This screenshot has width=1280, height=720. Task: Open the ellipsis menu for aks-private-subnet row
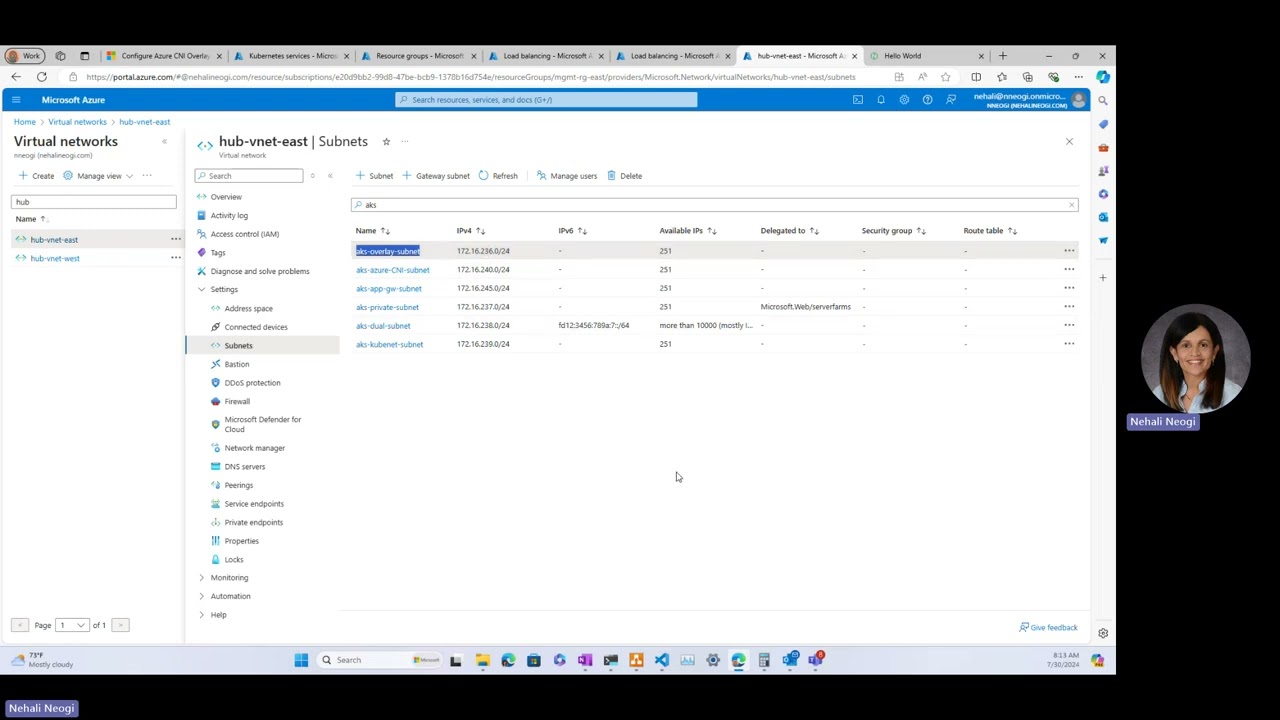(1069, 307)
